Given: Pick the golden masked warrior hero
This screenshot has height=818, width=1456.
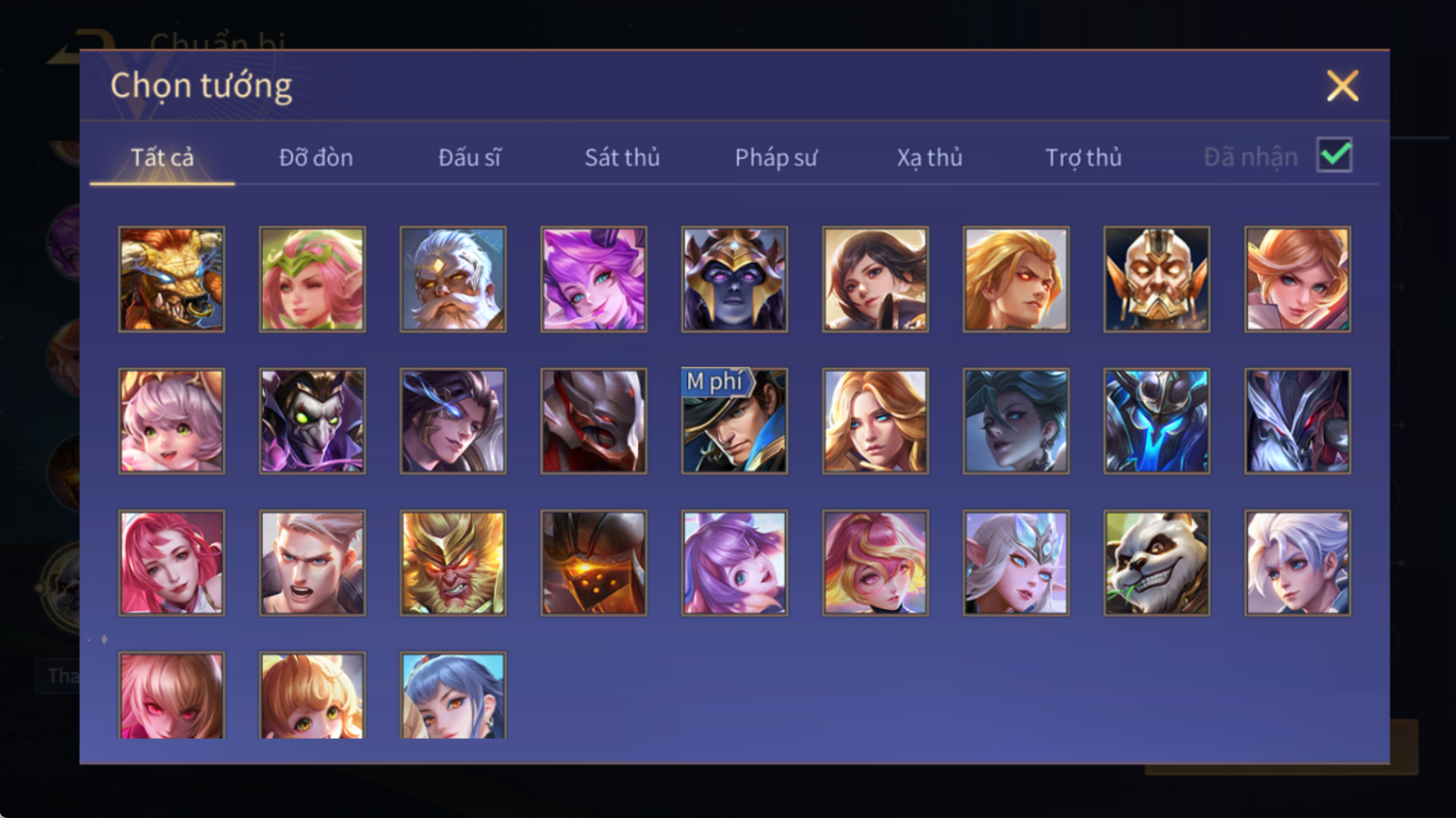Looking at the screenshot, I should pyautogui.click(x=1156, y=279).
